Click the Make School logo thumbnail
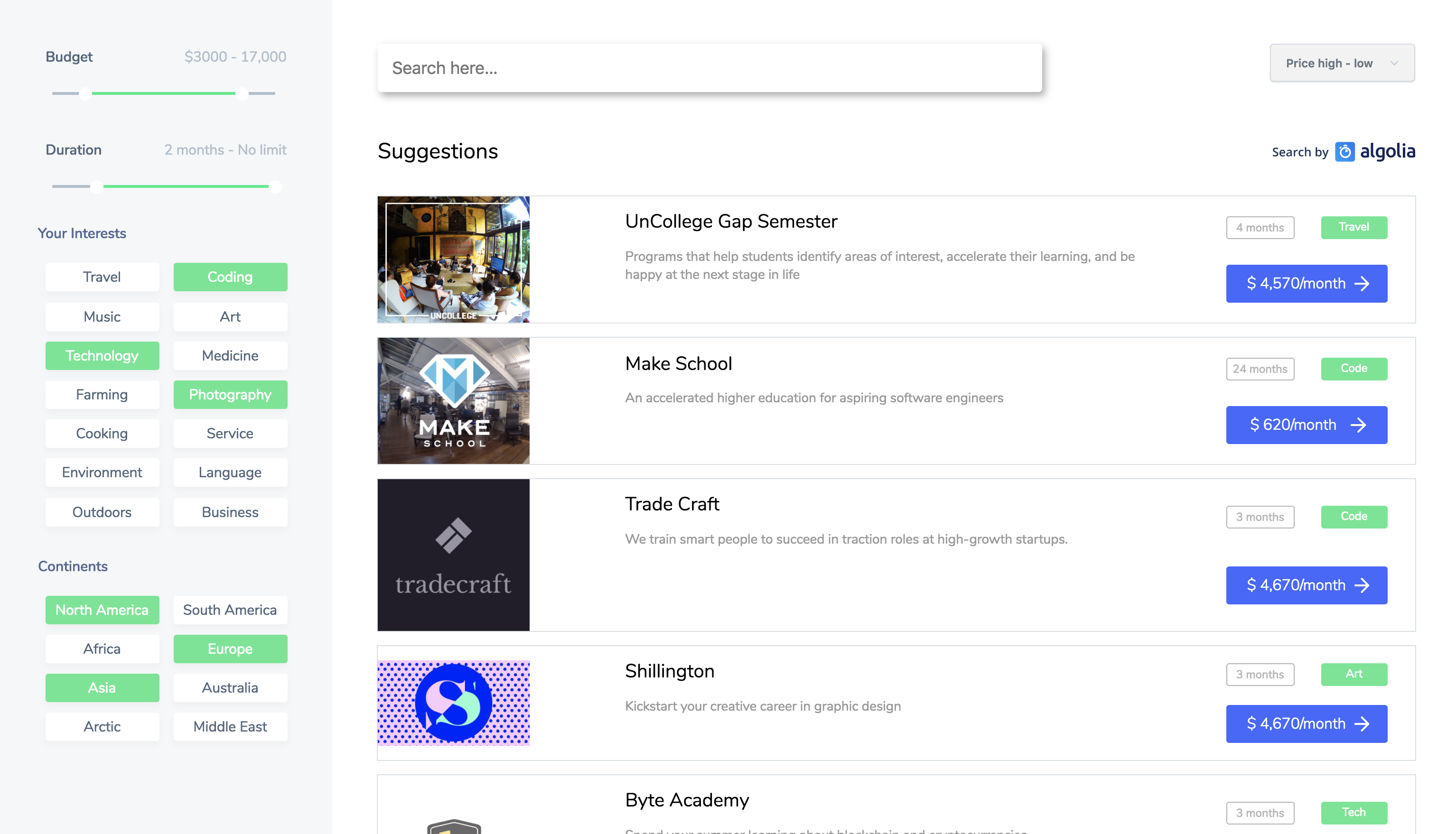1456x834 pixels. [x=453, y=400]
